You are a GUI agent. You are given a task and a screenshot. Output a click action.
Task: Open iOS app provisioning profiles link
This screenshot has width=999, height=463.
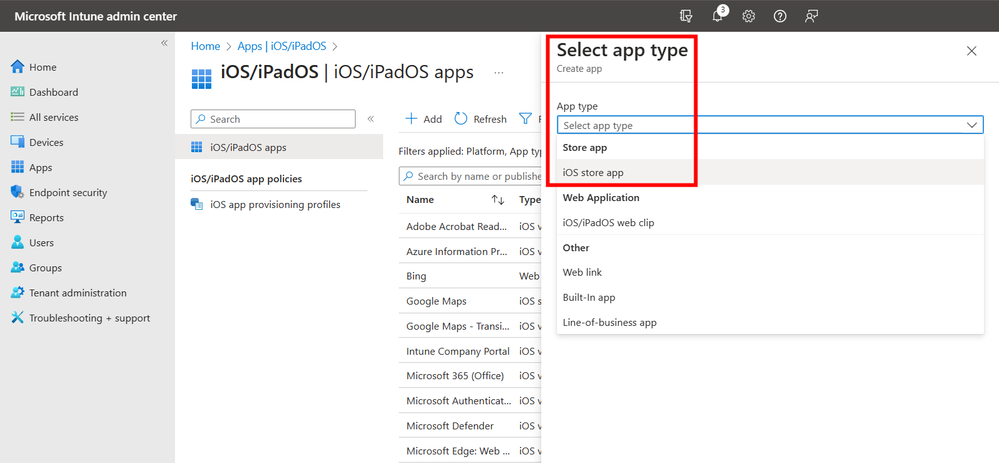point(275,205)
